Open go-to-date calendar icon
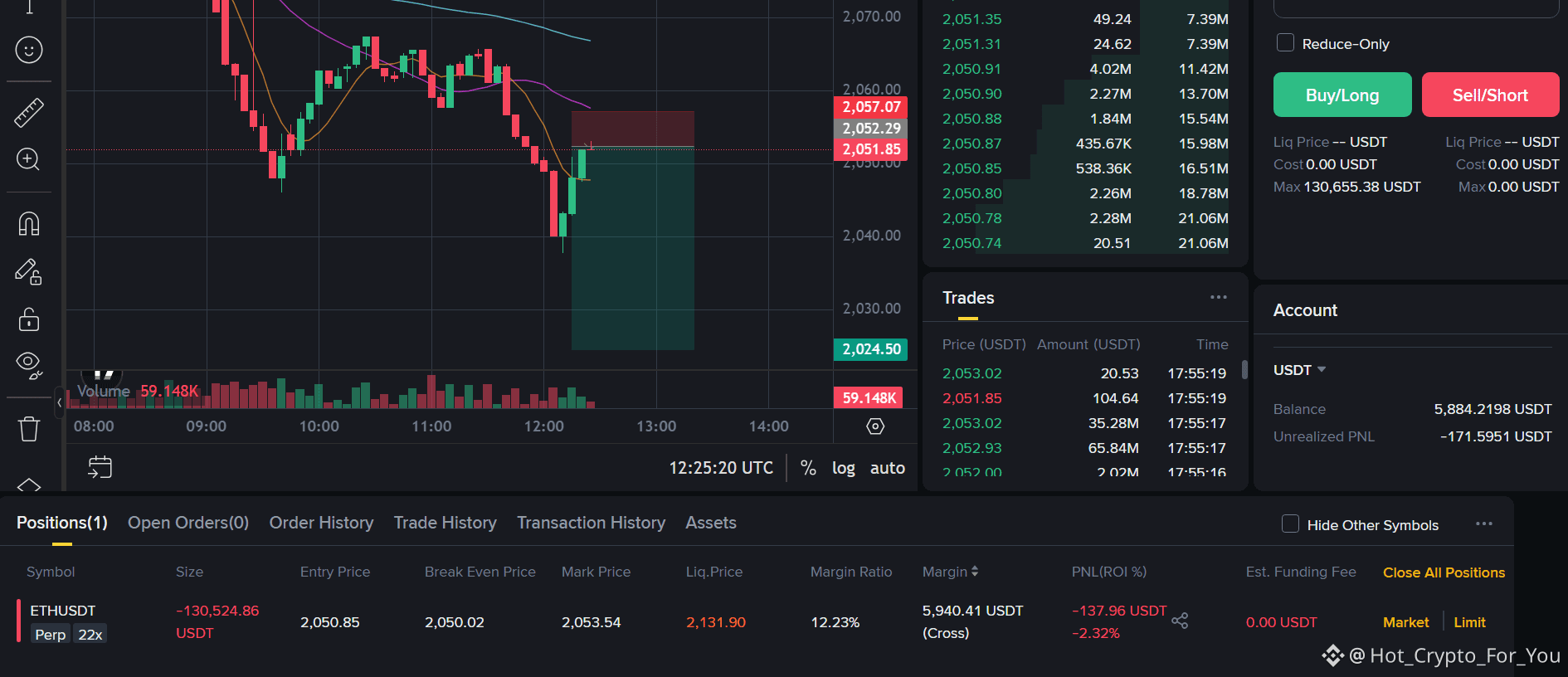Viewport: 1568px width, 677px height. [100, 468]
